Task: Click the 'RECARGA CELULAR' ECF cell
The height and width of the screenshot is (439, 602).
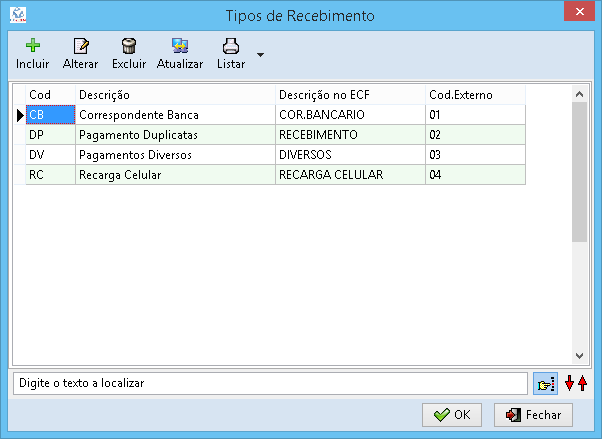Action: pos(351,175)
